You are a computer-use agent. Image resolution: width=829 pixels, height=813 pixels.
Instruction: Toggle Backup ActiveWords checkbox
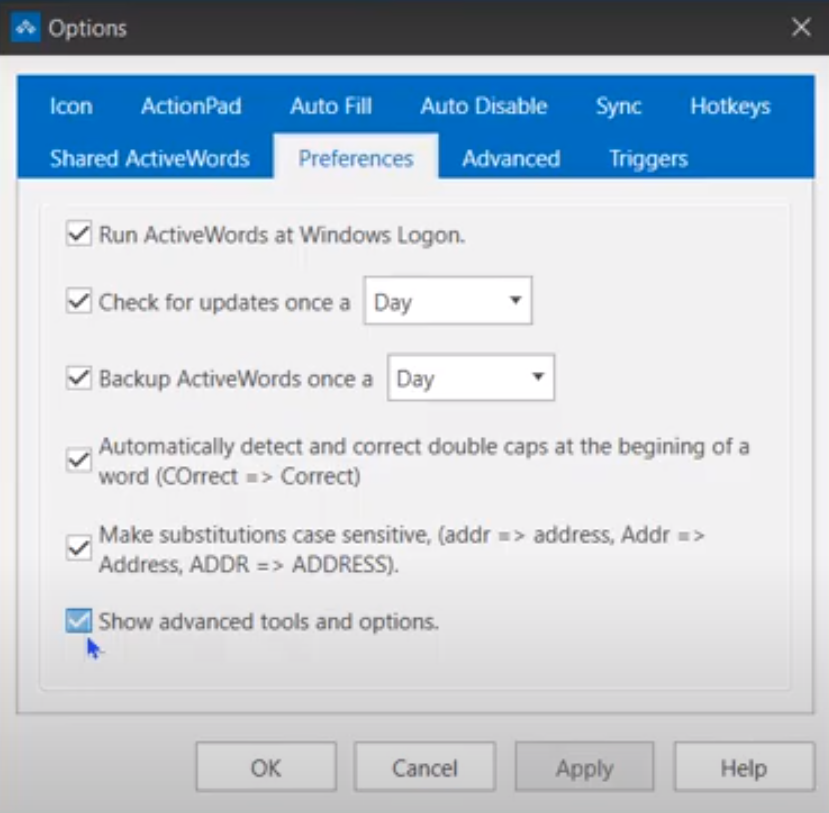point(79,378)
